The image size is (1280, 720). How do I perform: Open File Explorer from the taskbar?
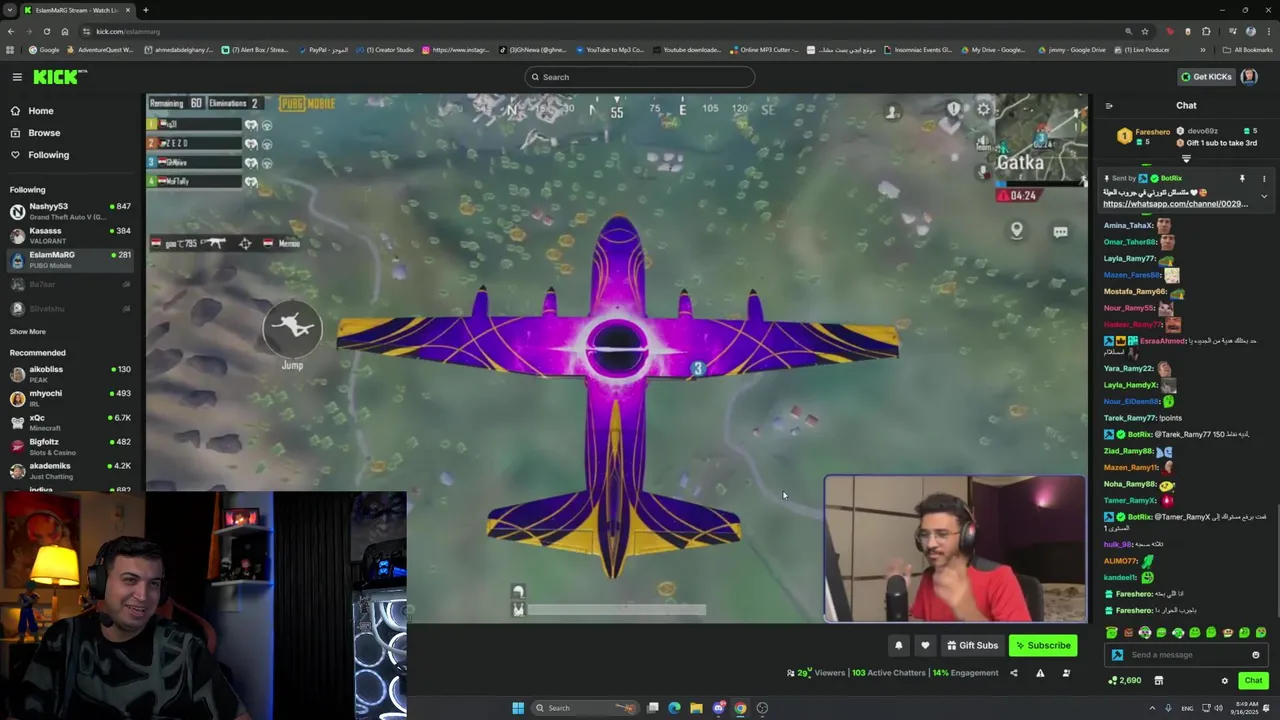(696, 708)
